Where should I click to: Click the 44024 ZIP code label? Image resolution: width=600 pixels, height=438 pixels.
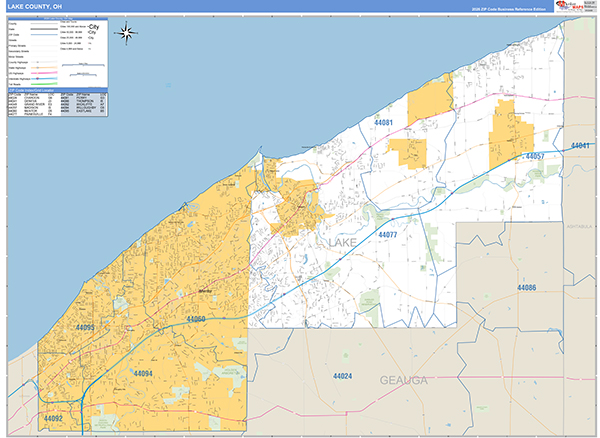pyautogui.click(x=342, y=376)
